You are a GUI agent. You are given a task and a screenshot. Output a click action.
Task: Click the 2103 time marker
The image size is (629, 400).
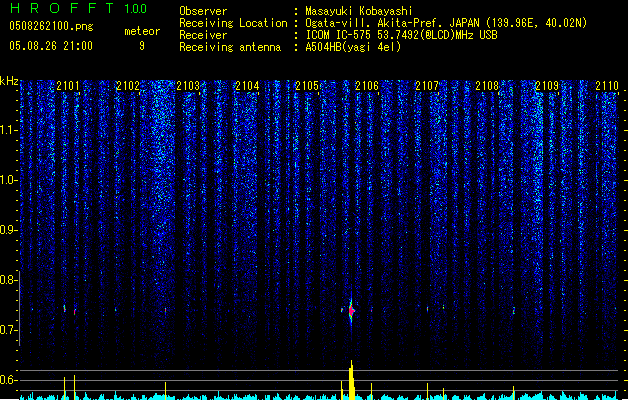click(188, 85)
